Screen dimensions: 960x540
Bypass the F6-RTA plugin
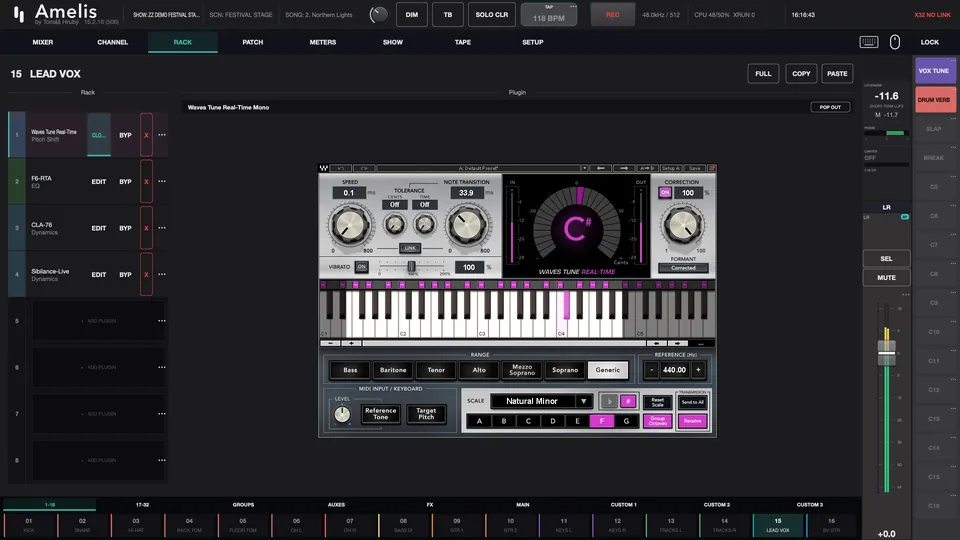[125, 181]
